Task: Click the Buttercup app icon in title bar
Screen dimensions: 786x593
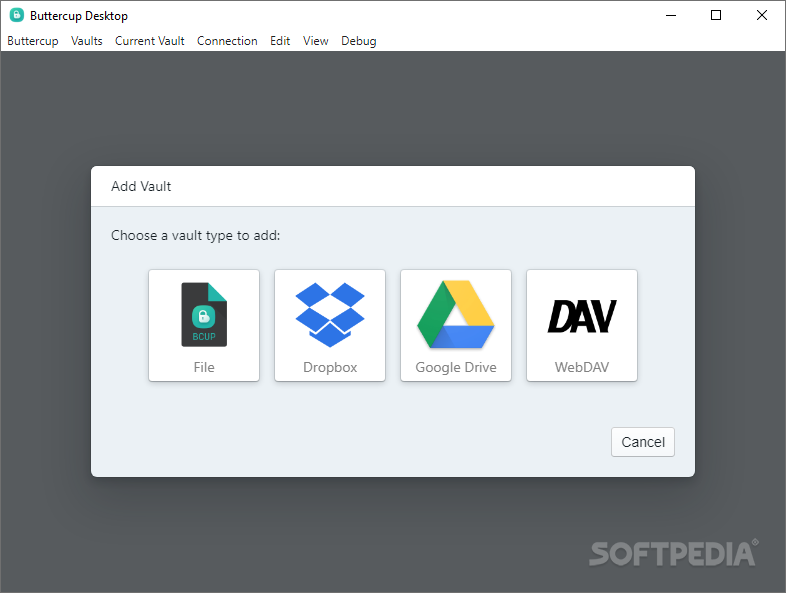Action: 17,15
